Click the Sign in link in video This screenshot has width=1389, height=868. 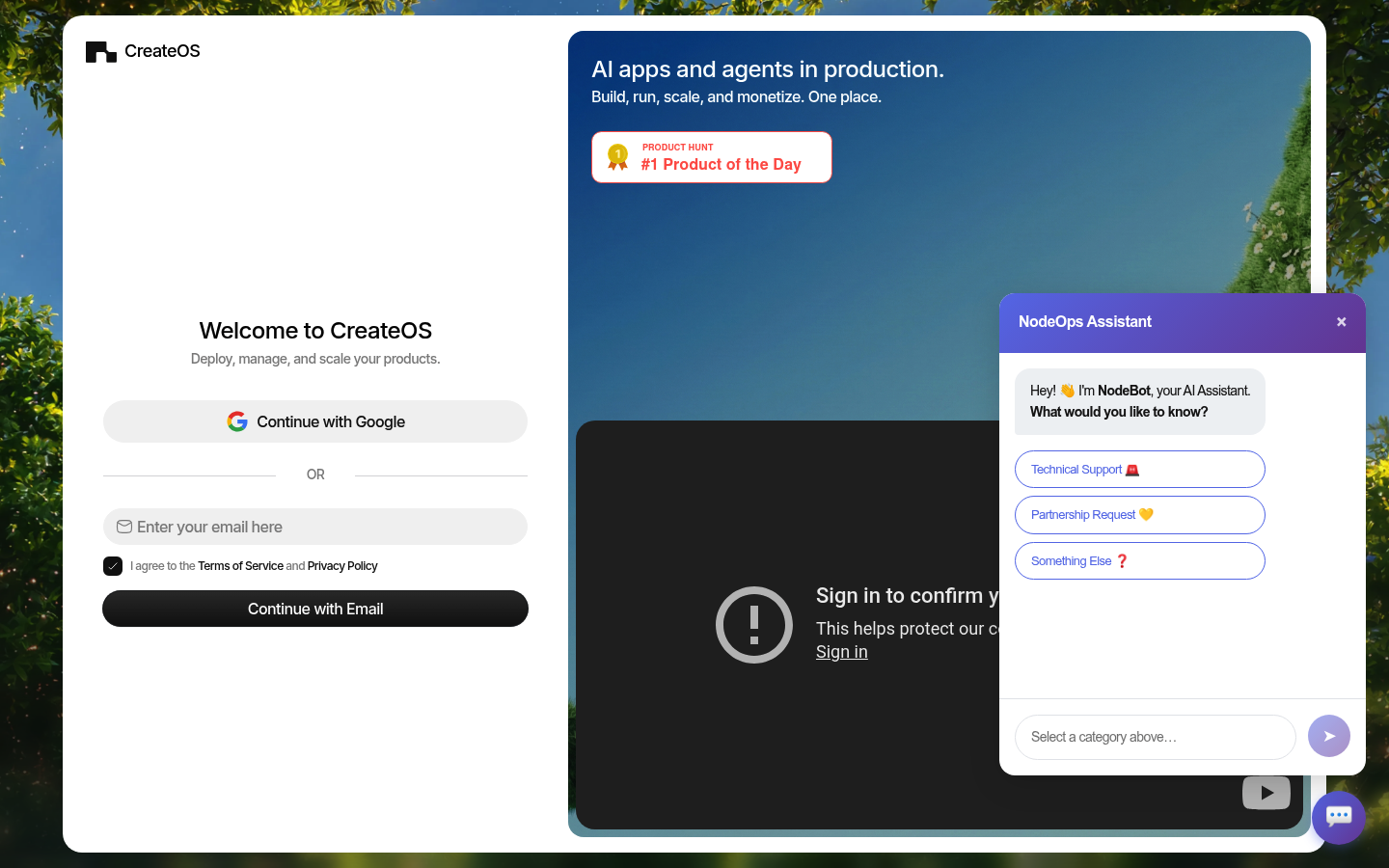pos(842,652)
